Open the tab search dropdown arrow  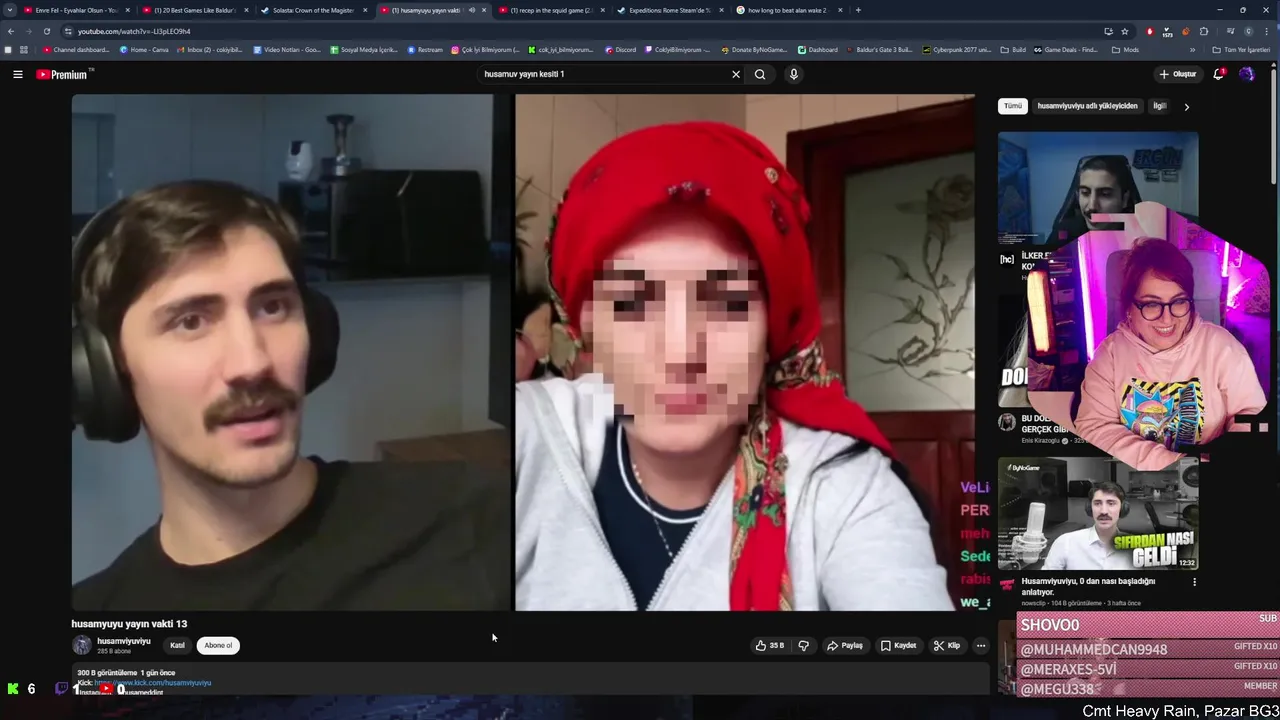click(10, 10)
